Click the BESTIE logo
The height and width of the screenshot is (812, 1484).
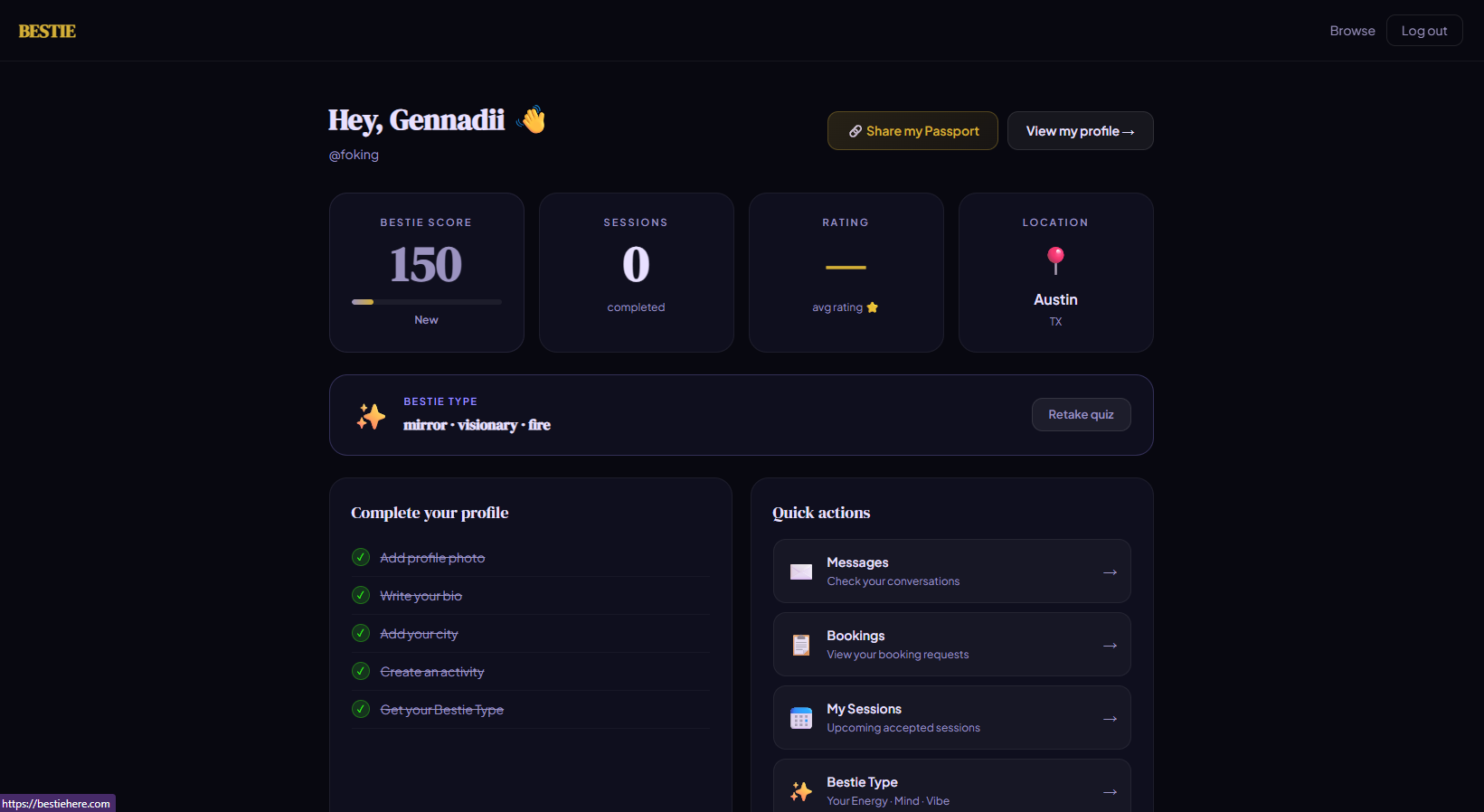pyautogui.click(x=47, y=31)
